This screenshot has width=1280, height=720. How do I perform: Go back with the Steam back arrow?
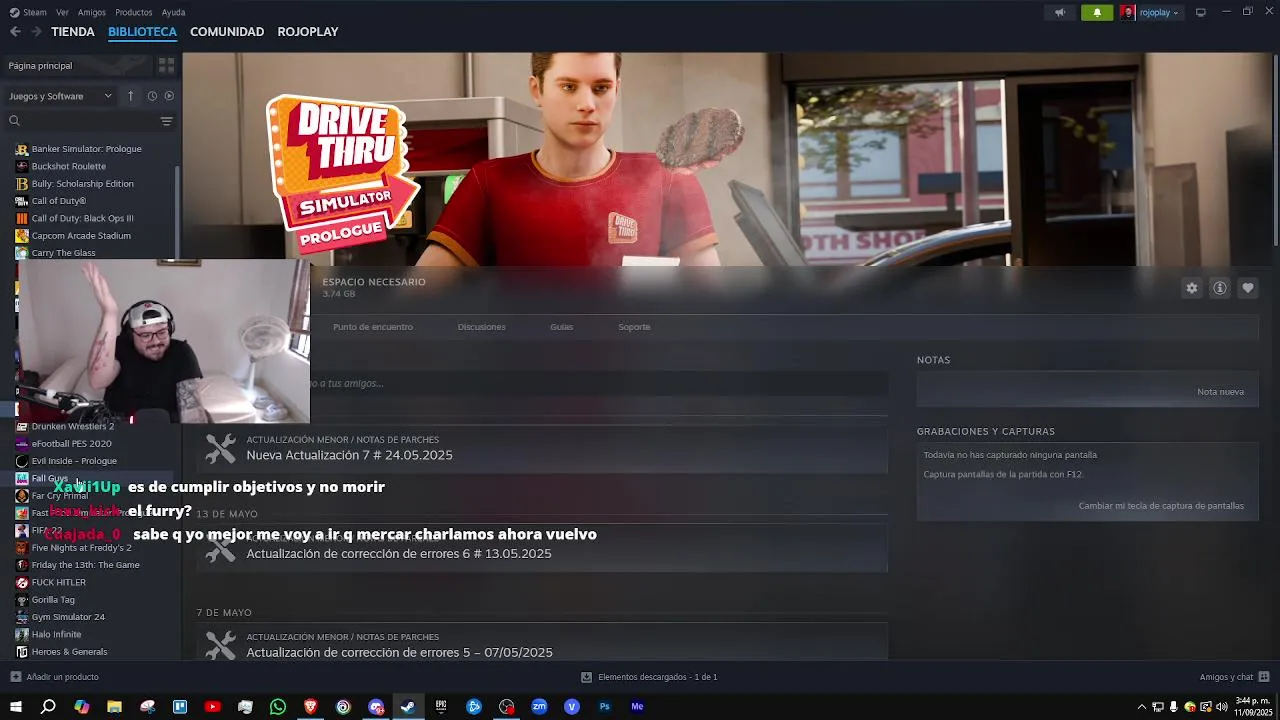tap(15, 32)
